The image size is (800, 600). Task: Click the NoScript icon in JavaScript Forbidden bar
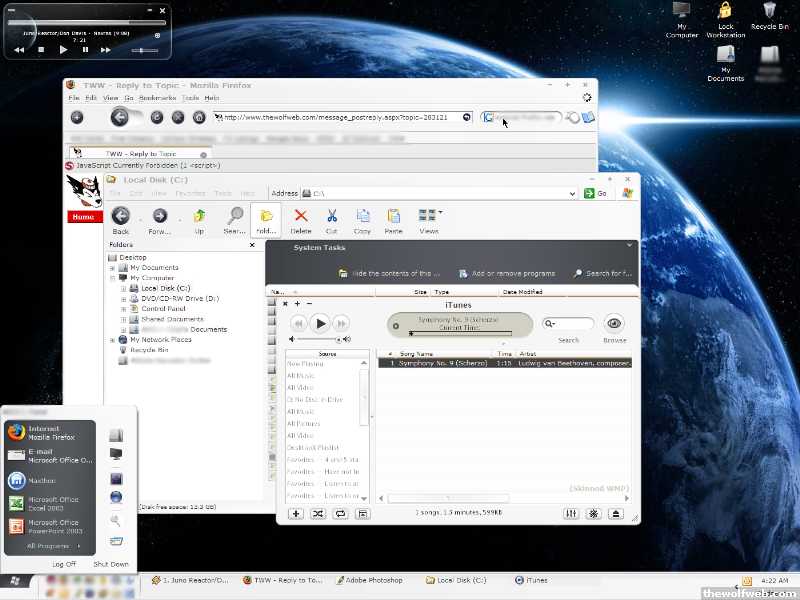click(70, 165)
